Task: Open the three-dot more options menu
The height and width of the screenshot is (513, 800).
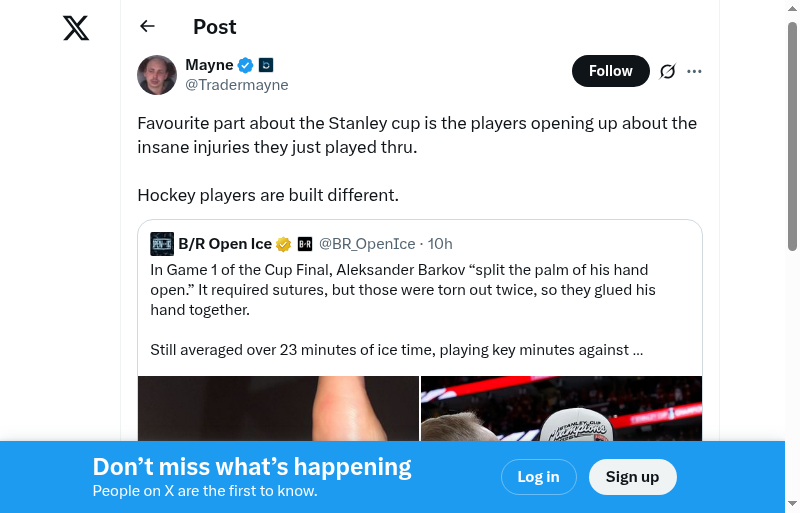Action: click(x=695, y=71)
